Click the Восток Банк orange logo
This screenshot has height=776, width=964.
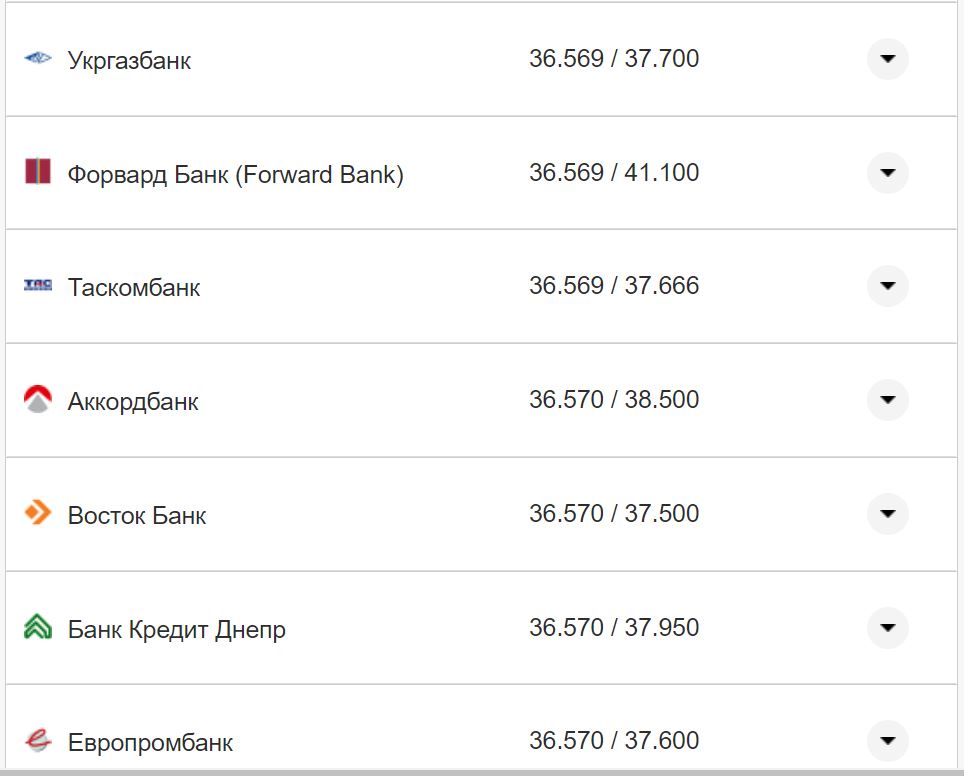coord(37,514)
